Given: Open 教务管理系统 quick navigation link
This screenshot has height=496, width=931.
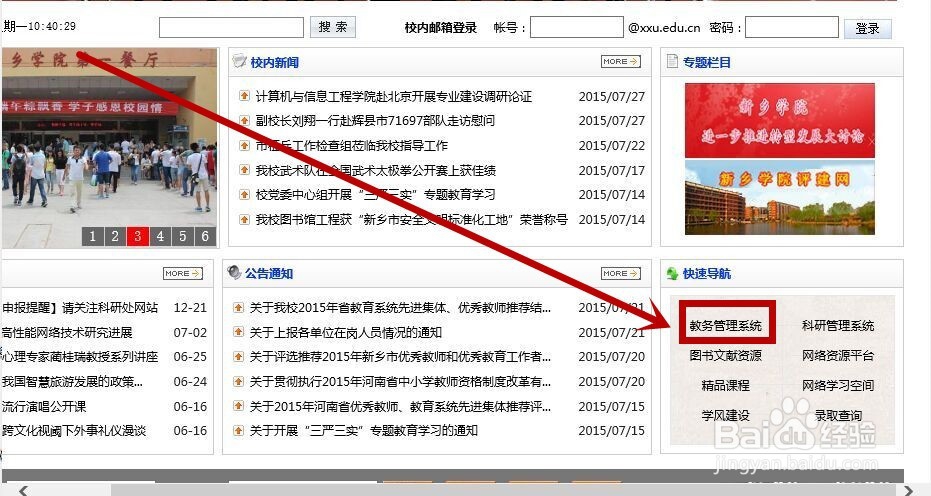Looking at the screenshot, I should [726, 326].
